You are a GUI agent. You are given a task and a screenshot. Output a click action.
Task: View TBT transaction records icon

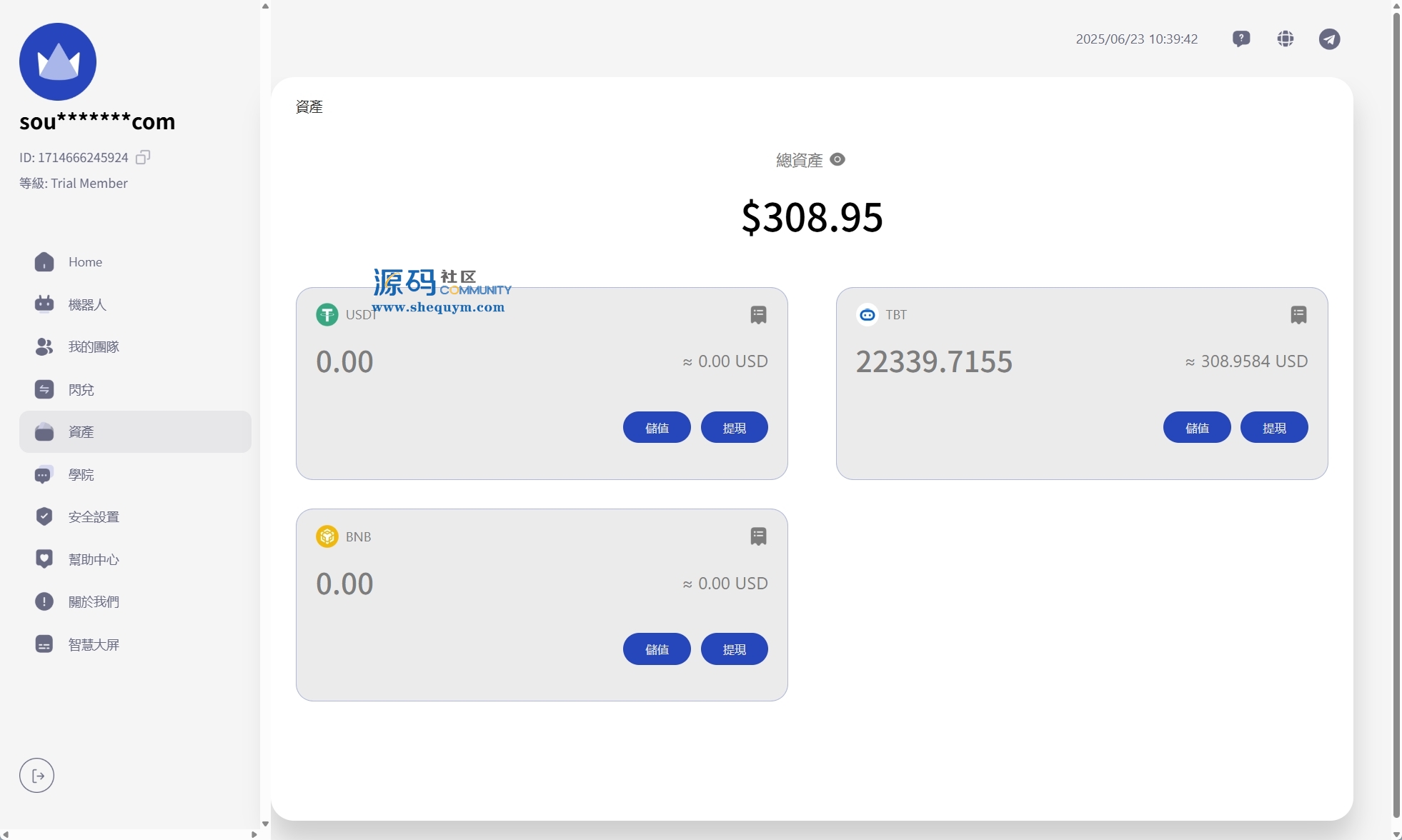pos(1298,315)
